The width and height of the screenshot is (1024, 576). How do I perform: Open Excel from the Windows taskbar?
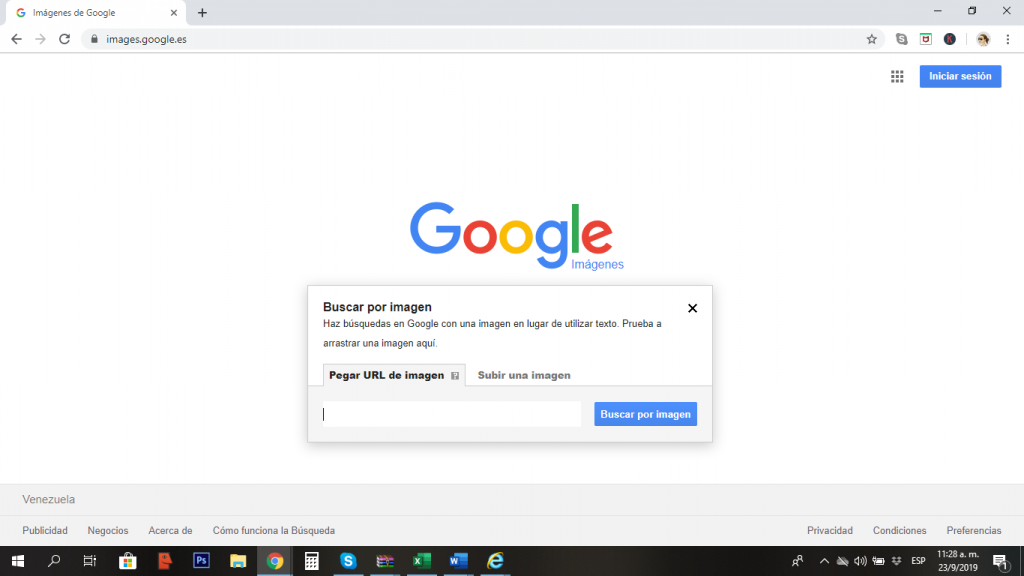click(421, 561)
